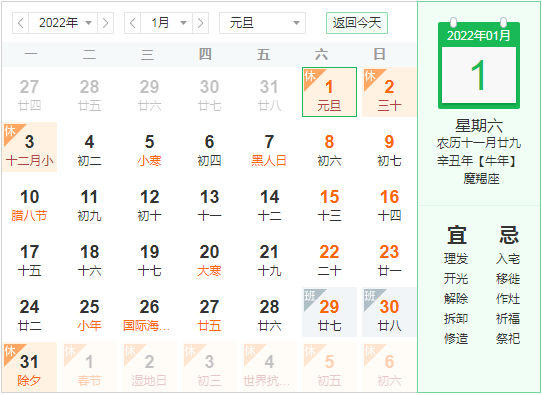Open the 元旦 holiday dropdown

pos(262,23)
